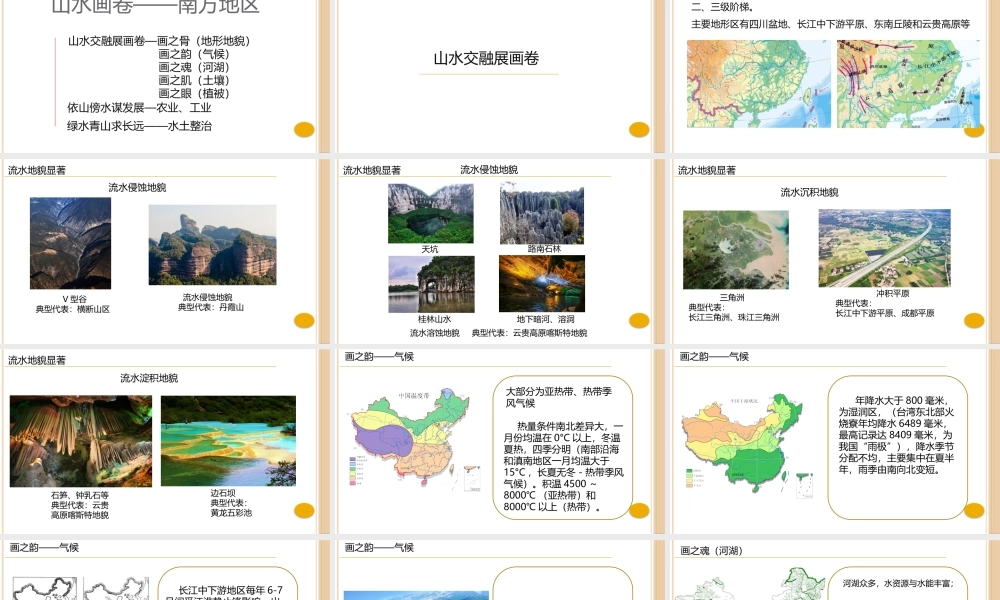Viewport: 1000px width, 600px height.
Task: Select the V型谷 canyon photo
Action: [x=70, y=243]
